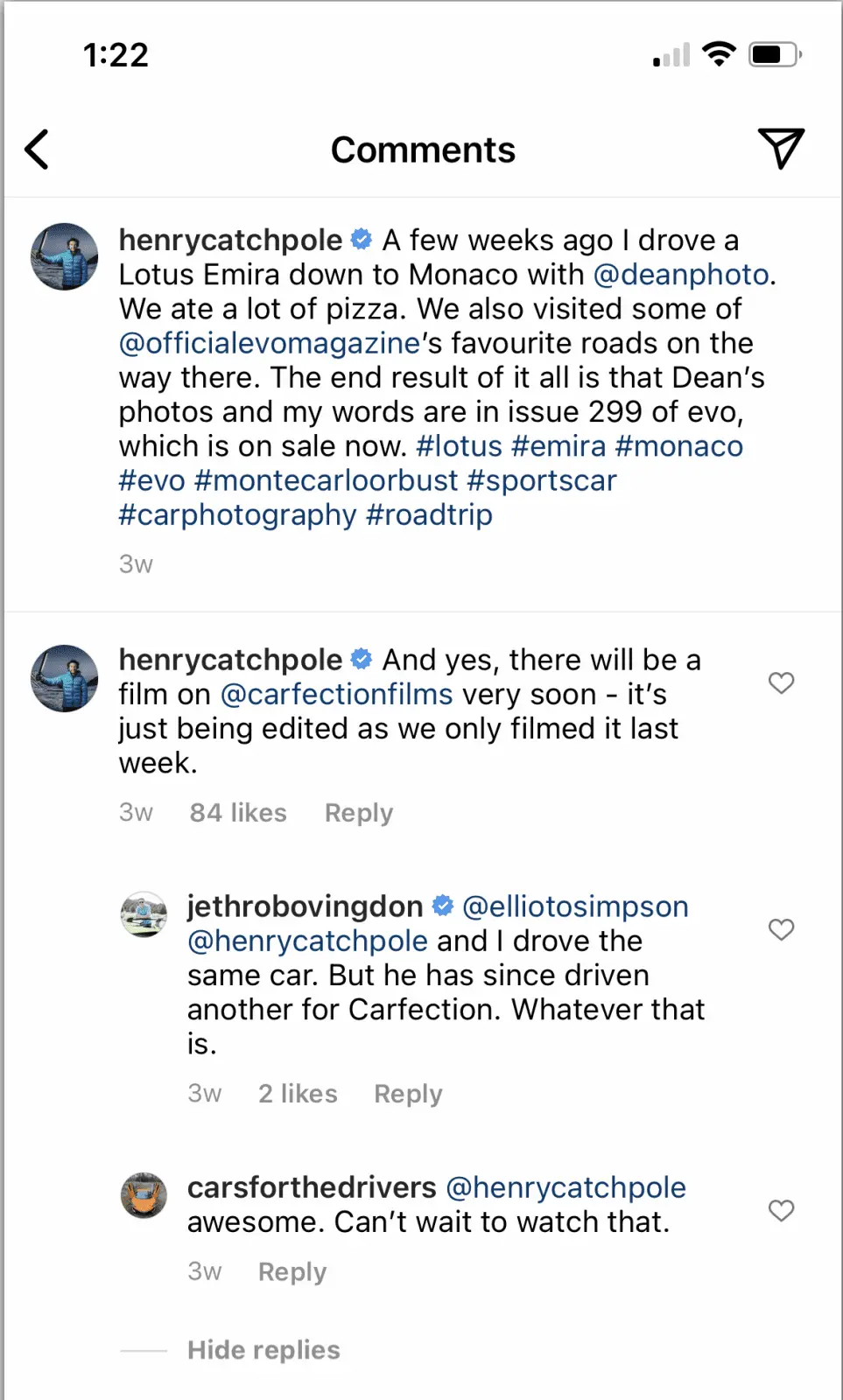The width and height of the screenshot is (843, 1400).
Task: Open the @elliotosimpson mention
Action: point(575,906)
